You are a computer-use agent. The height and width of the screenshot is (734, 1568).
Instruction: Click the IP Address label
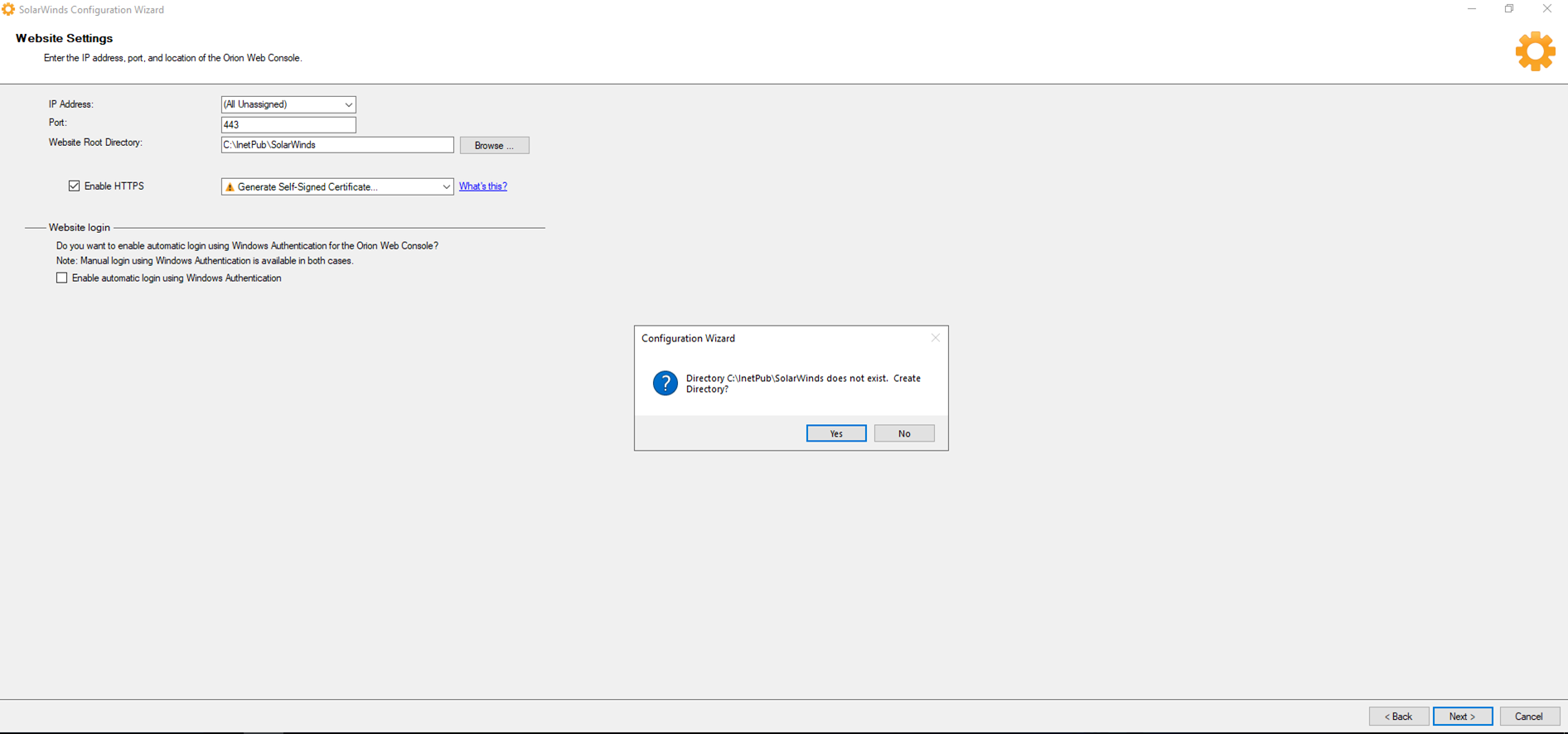(x=71, y=104)
